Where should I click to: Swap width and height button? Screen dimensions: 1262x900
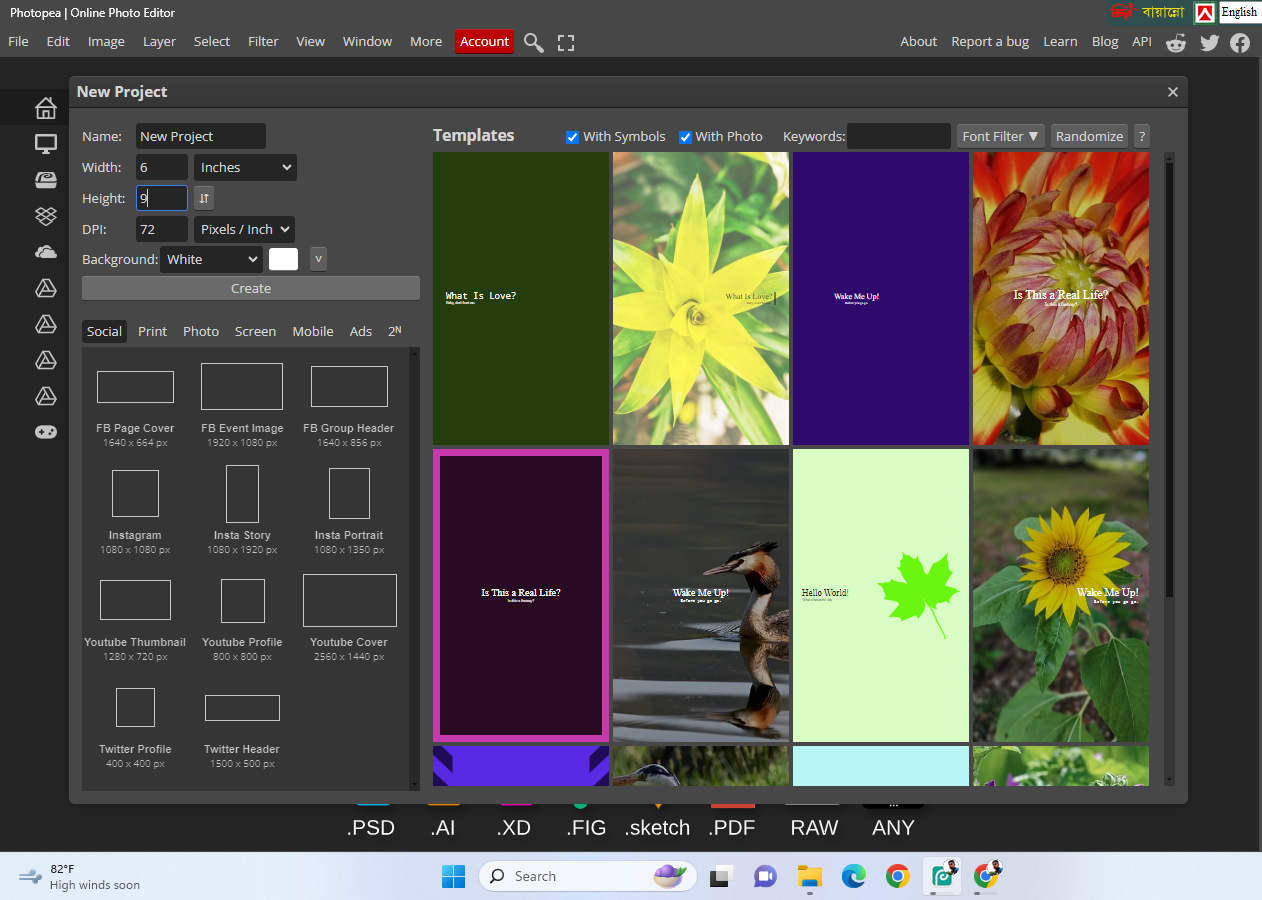[x=204, y=198]
